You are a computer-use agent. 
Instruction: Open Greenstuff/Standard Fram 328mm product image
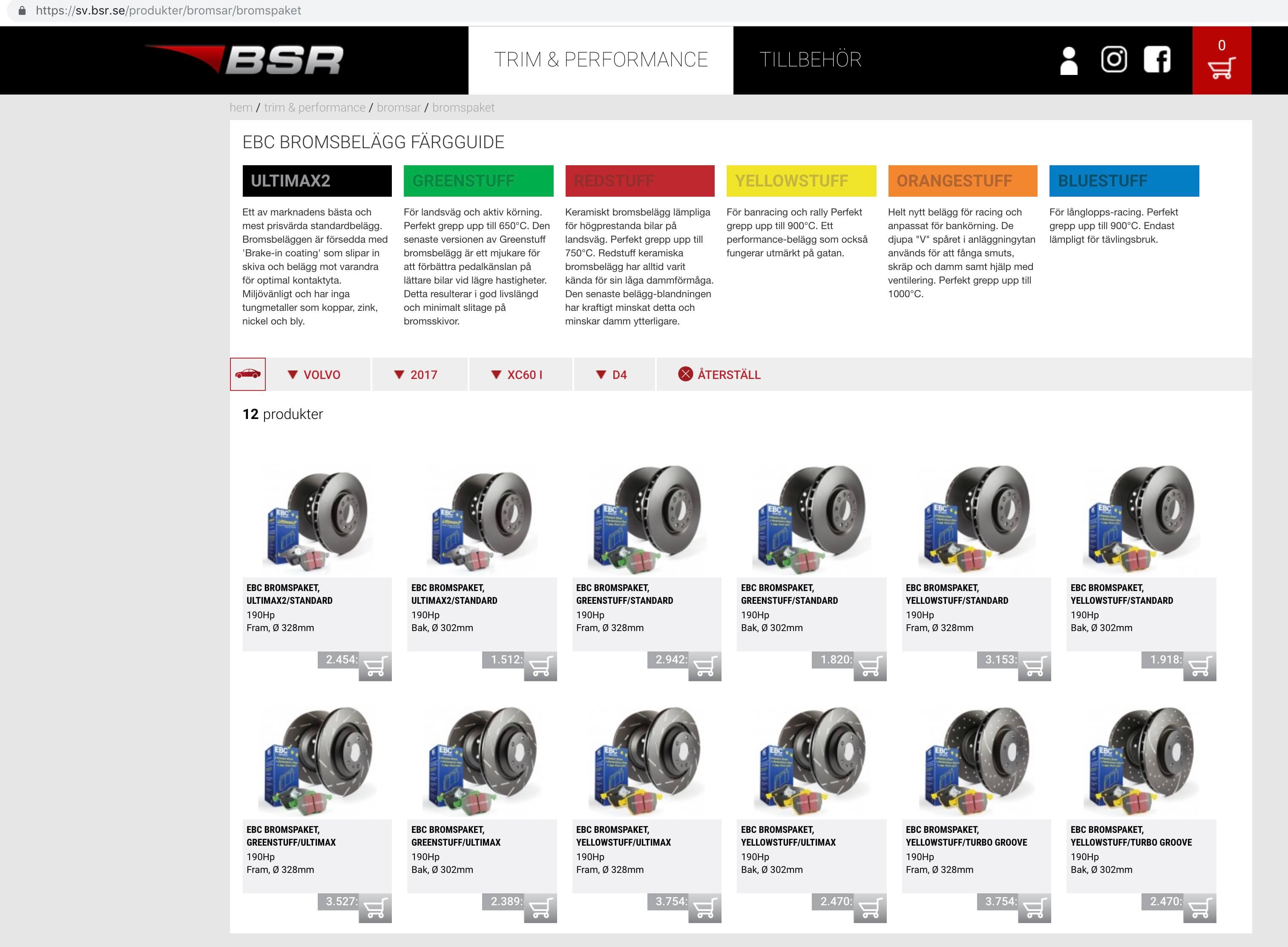click(647, 520)
